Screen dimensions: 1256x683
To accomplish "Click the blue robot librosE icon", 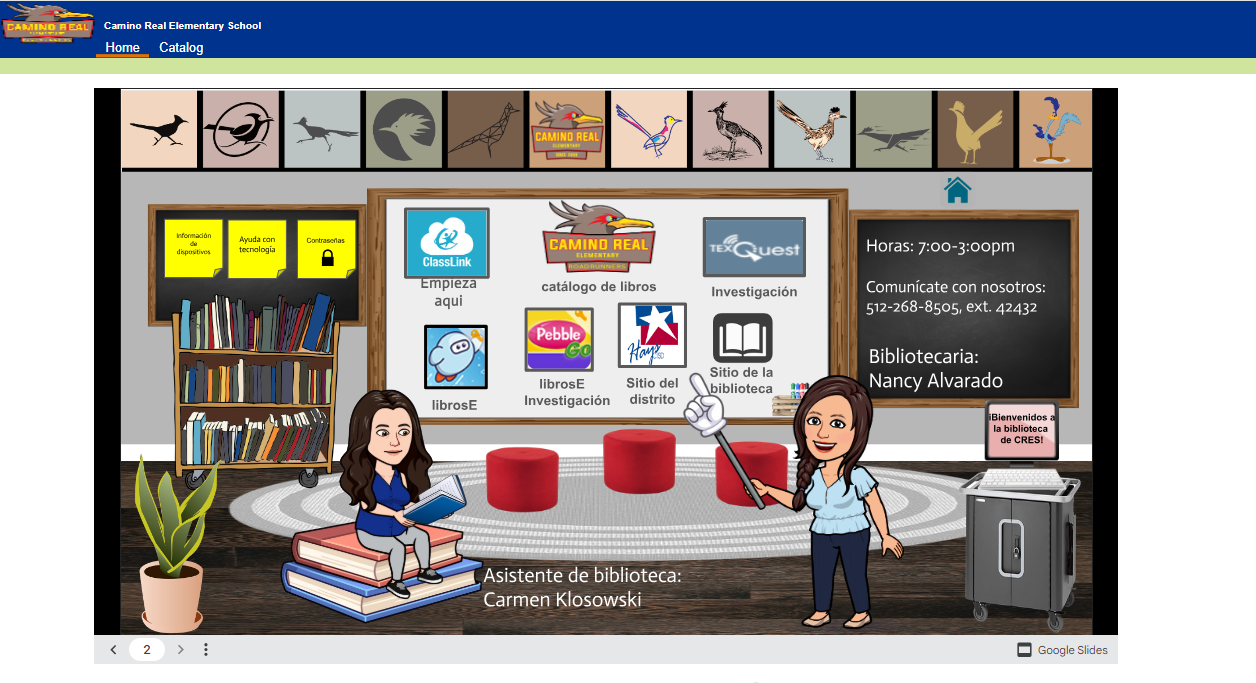I will [x=456, y=357].
